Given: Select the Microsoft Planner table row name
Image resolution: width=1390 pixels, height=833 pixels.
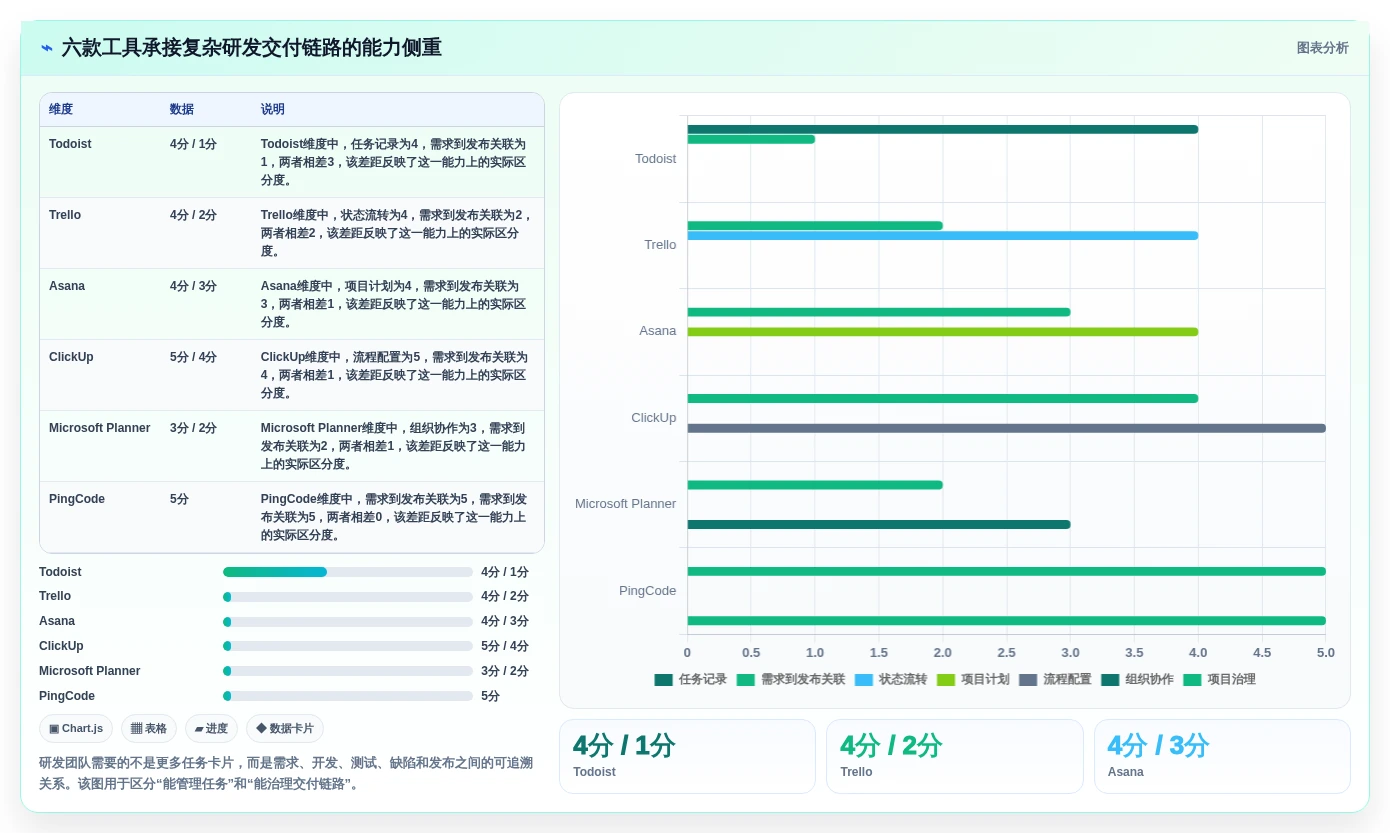Looking at the screenshot, I should [100, 428].
